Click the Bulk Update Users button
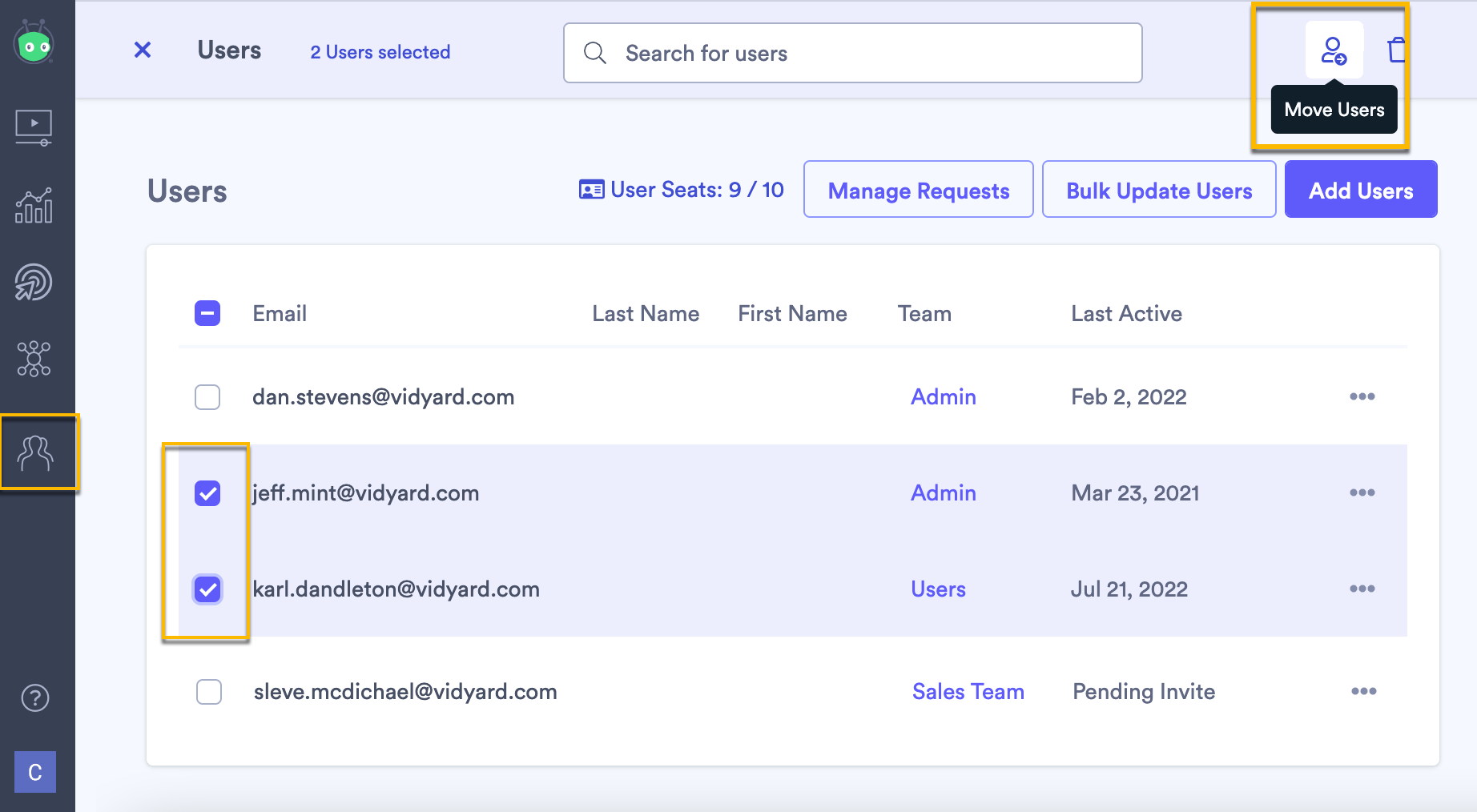The height and width of the screenshot is (812, 1477). click(x=1159, y=189)
